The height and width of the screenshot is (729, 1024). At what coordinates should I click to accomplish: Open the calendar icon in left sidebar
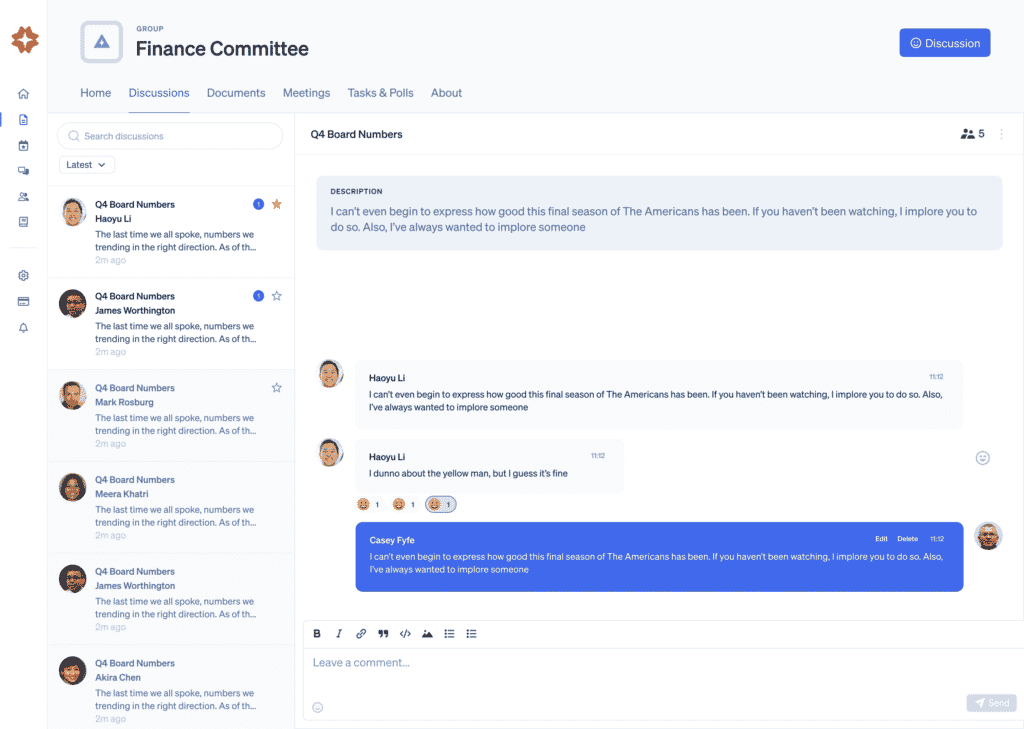pos(24,145)
